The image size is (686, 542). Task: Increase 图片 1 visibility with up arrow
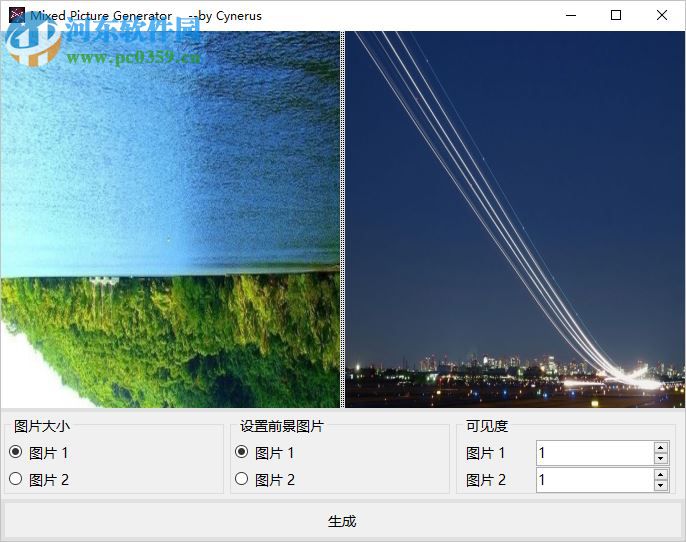[661, 448]
